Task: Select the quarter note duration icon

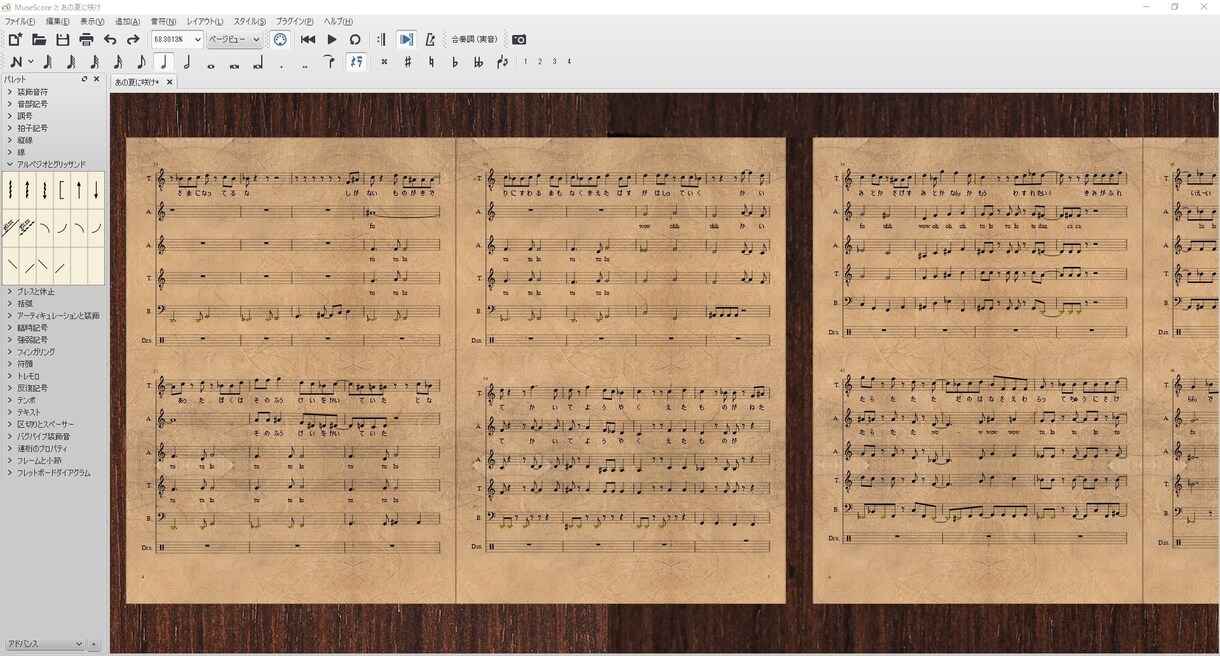Action: point(164,62)
